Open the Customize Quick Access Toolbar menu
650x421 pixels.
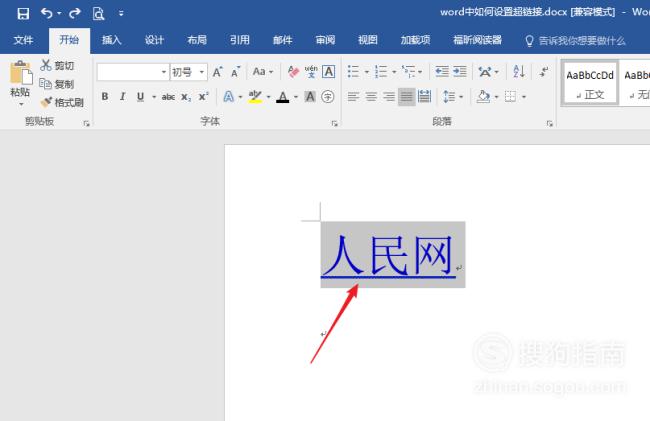tap(121, 14)
